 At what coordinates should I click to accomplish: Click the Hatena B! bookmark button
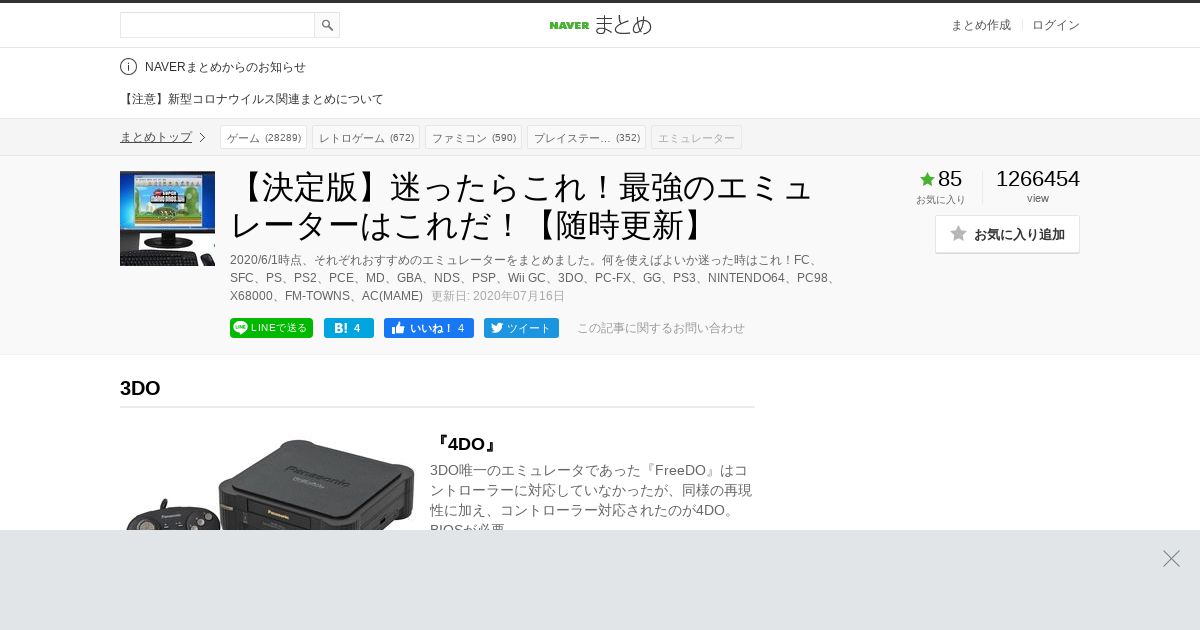click(349, 328)
